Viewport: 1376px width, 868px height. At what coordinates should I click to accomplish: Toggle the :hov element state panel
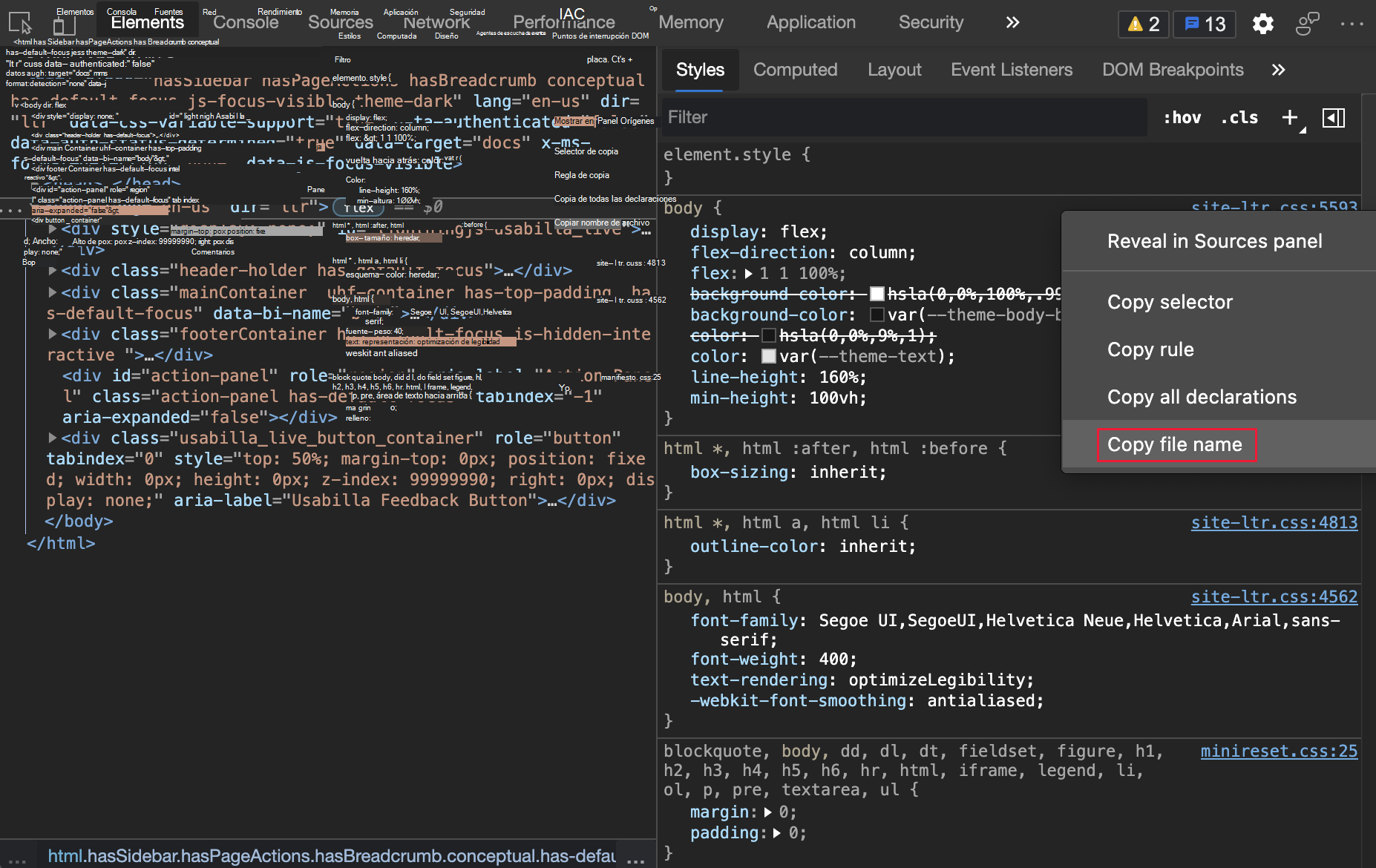click(1182, 117)
